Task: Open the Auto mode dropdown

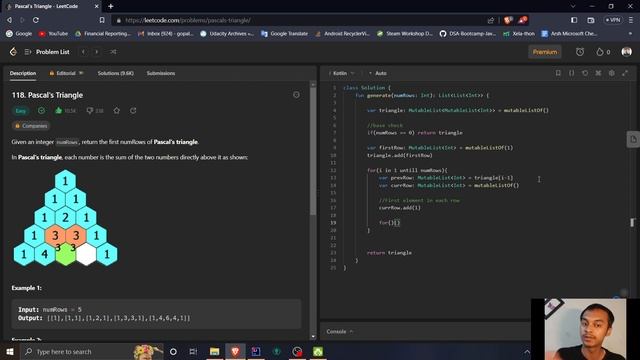Action: point(378,73)
